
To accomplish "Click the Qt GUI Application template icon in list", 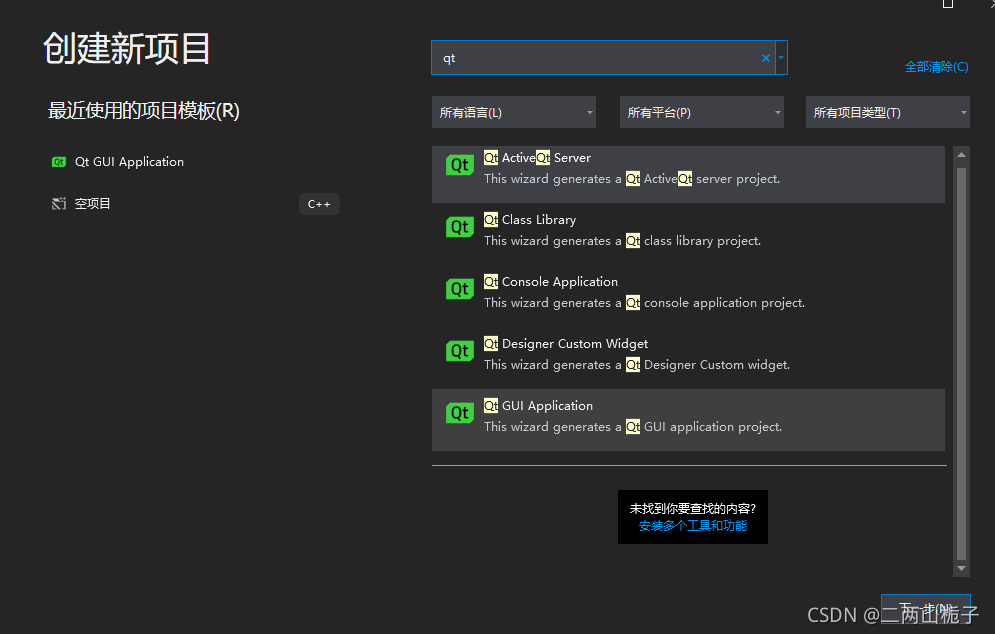I will (x=459, y=413).
